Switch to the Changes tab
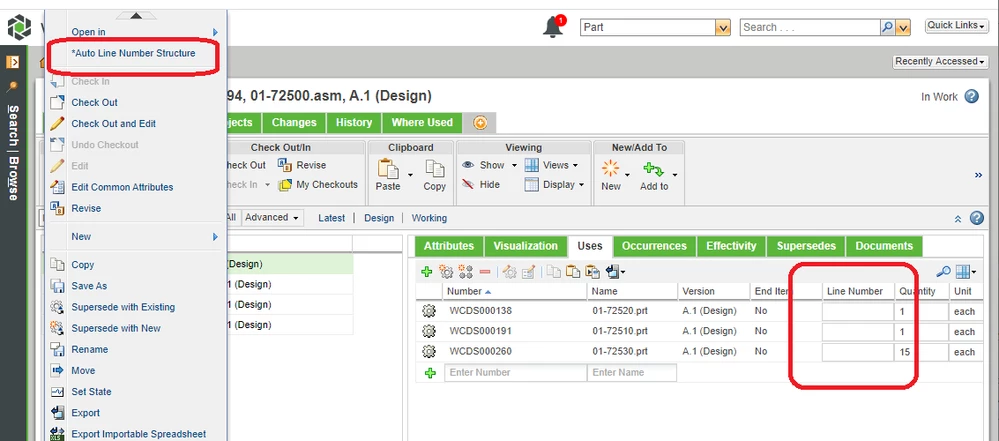Image resolution: width=999 pixels, height=441 pixels. (294, 122)
